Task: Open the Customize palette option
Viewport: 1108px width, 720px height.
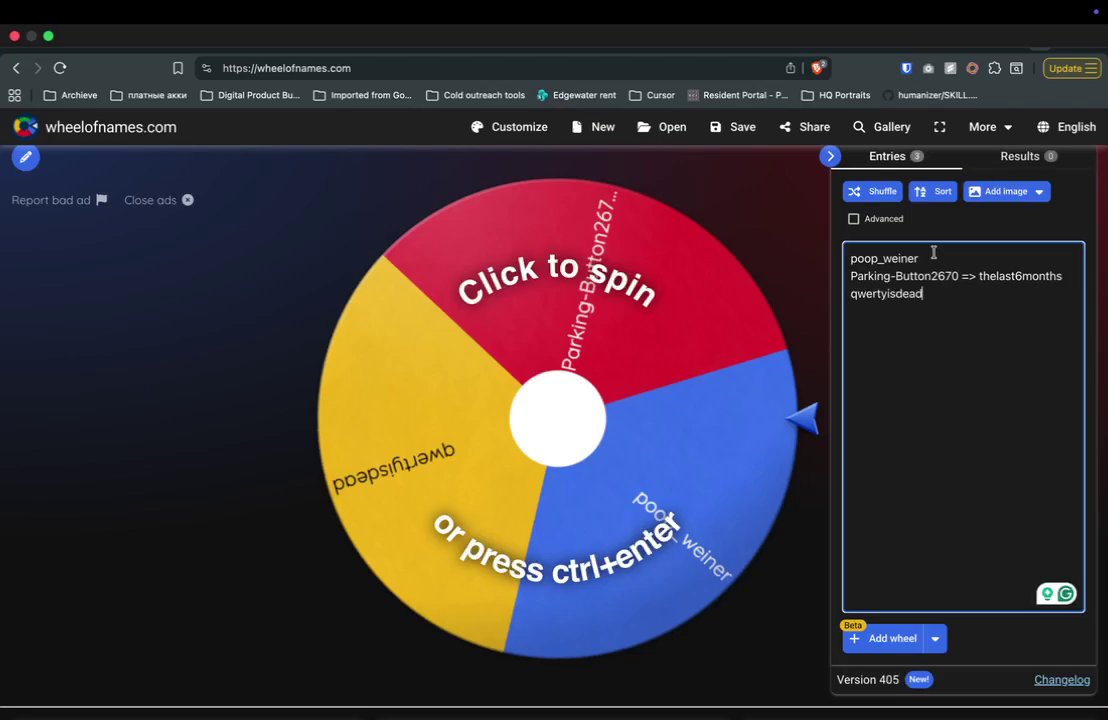Action: tap(509, 127)
